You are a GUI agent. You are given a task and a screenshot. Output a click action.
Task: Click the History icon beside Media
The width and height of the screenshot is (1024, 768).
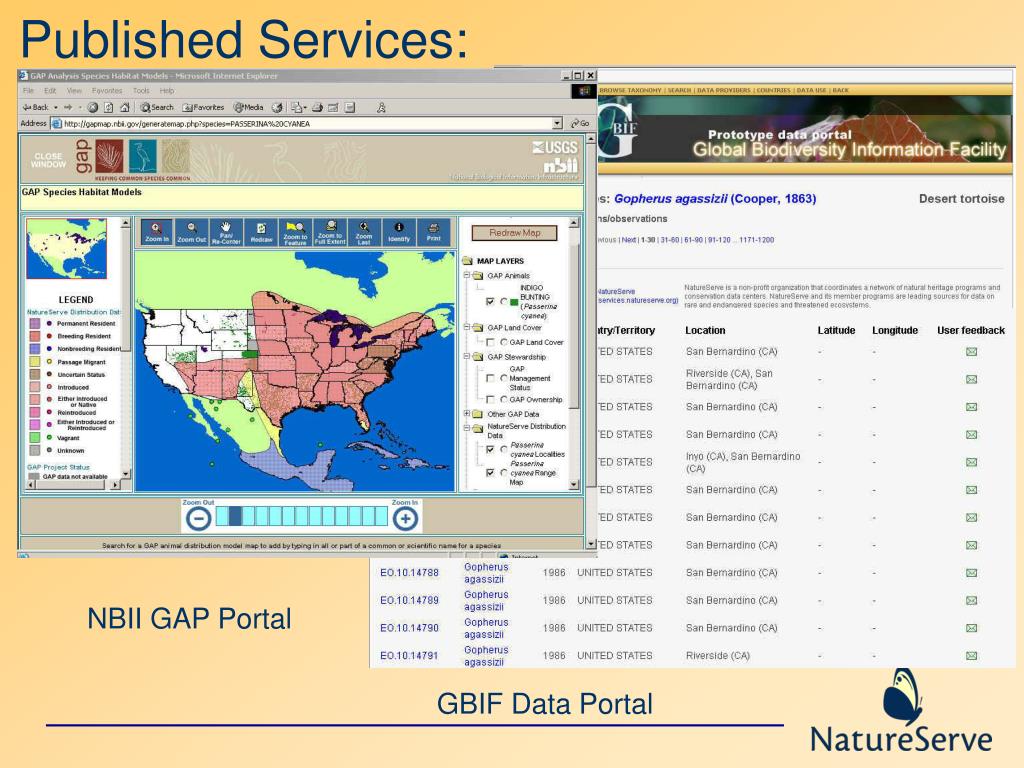coord(277,107)
